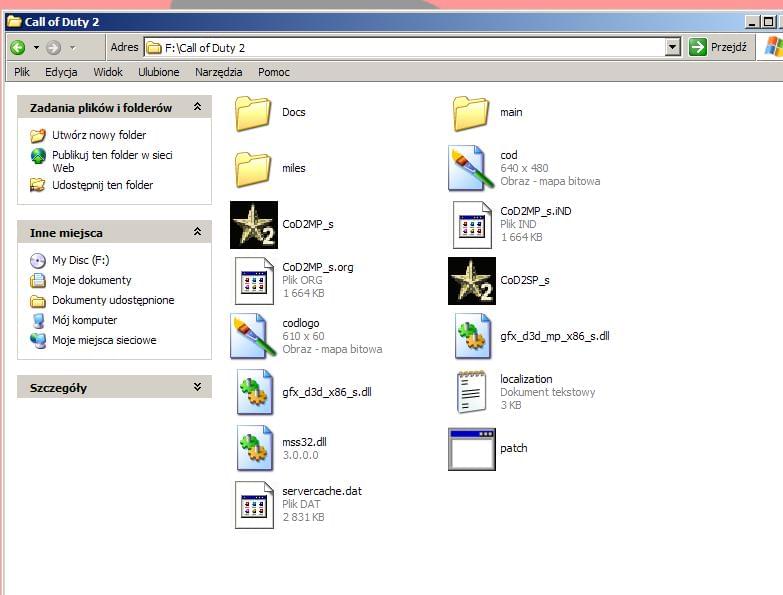Expand the Szczegóły panel
The width and height of the screenshot is (783, 595).
click(197, 387)
